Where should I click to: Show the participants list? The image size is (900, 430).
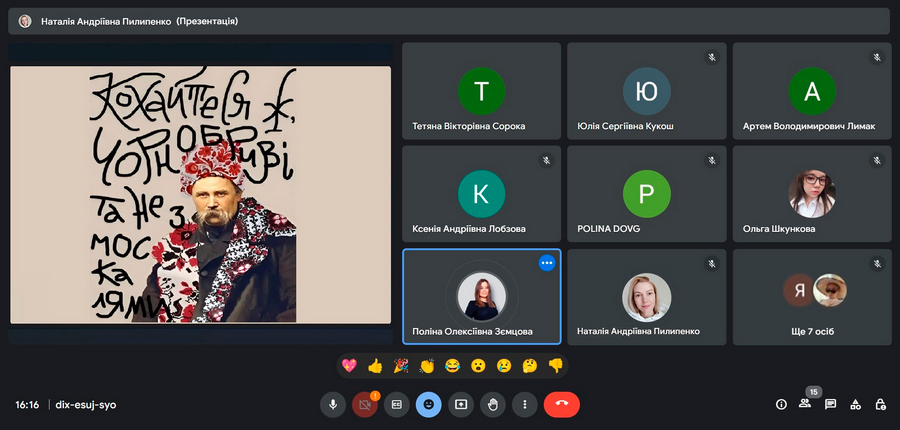(x=805, y=404)
